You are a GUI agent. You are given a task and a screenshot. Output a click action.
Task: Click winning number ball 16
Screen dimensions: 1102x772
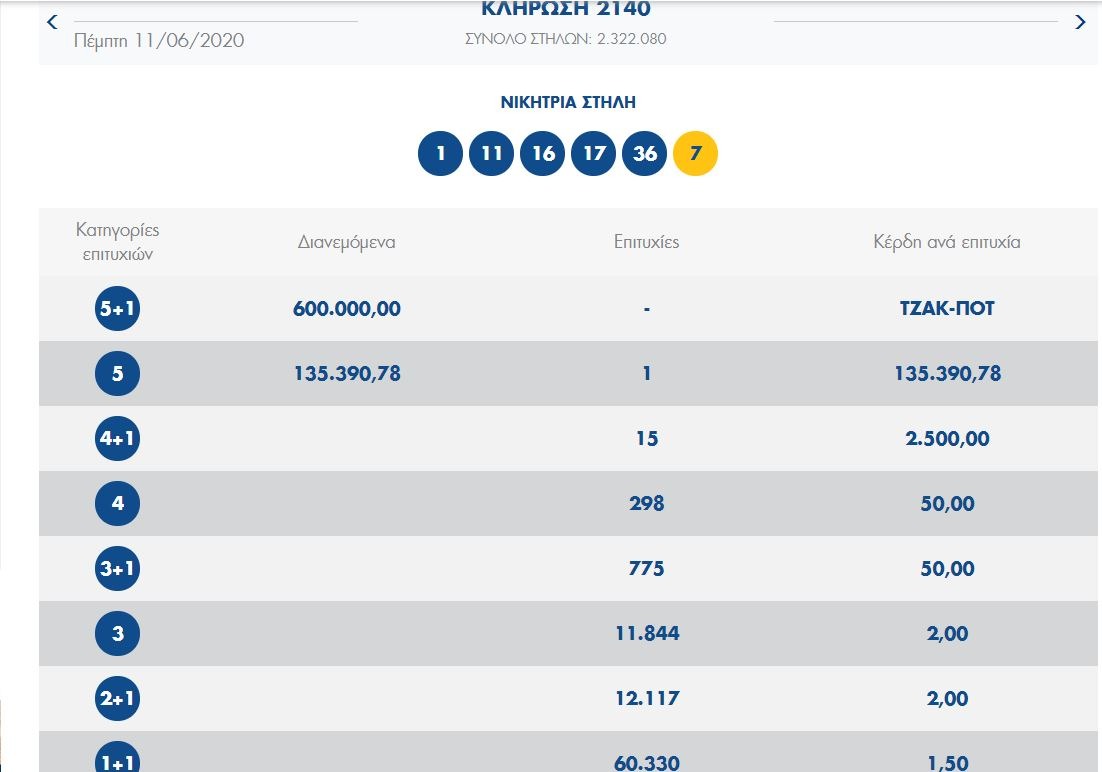click(x=543, y=154)
